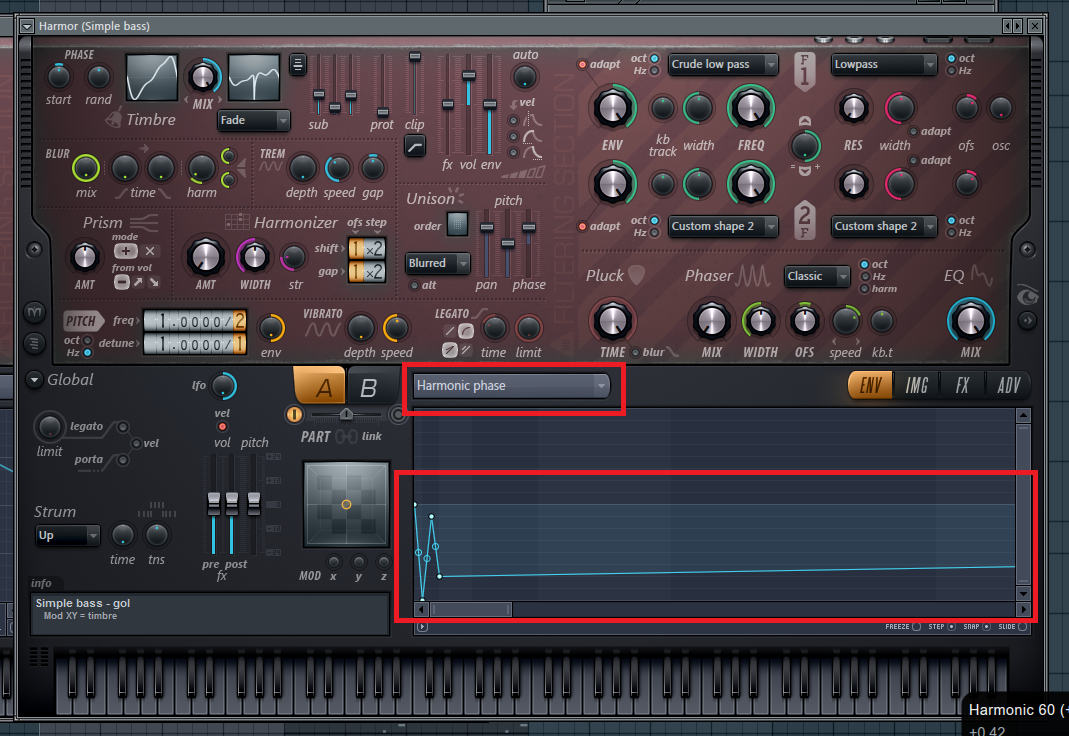Click the vibrato depth knob
1069x736 pixels.
(x=360, y=328)
